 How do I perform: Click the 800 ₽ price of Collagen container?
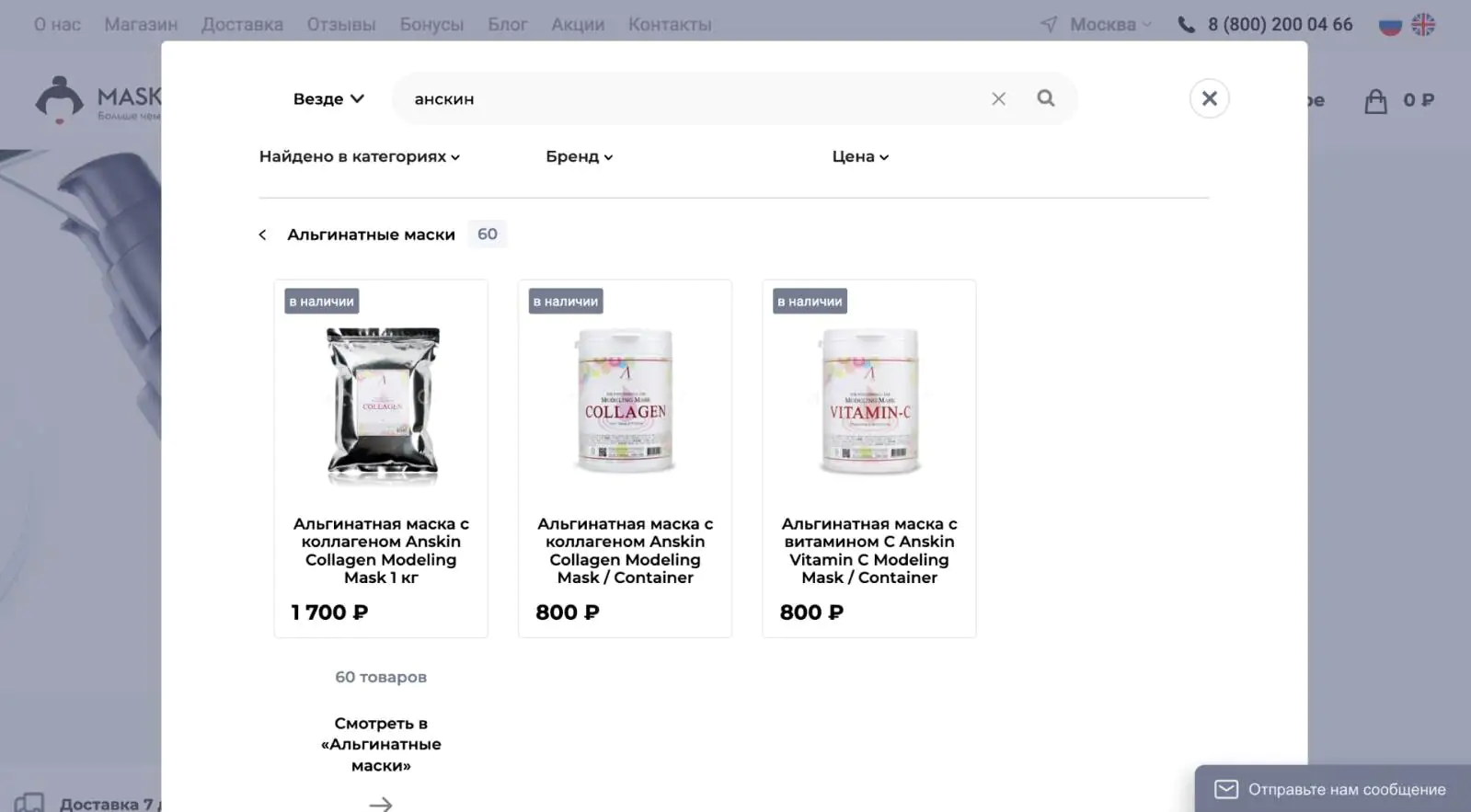coord(568,612)
